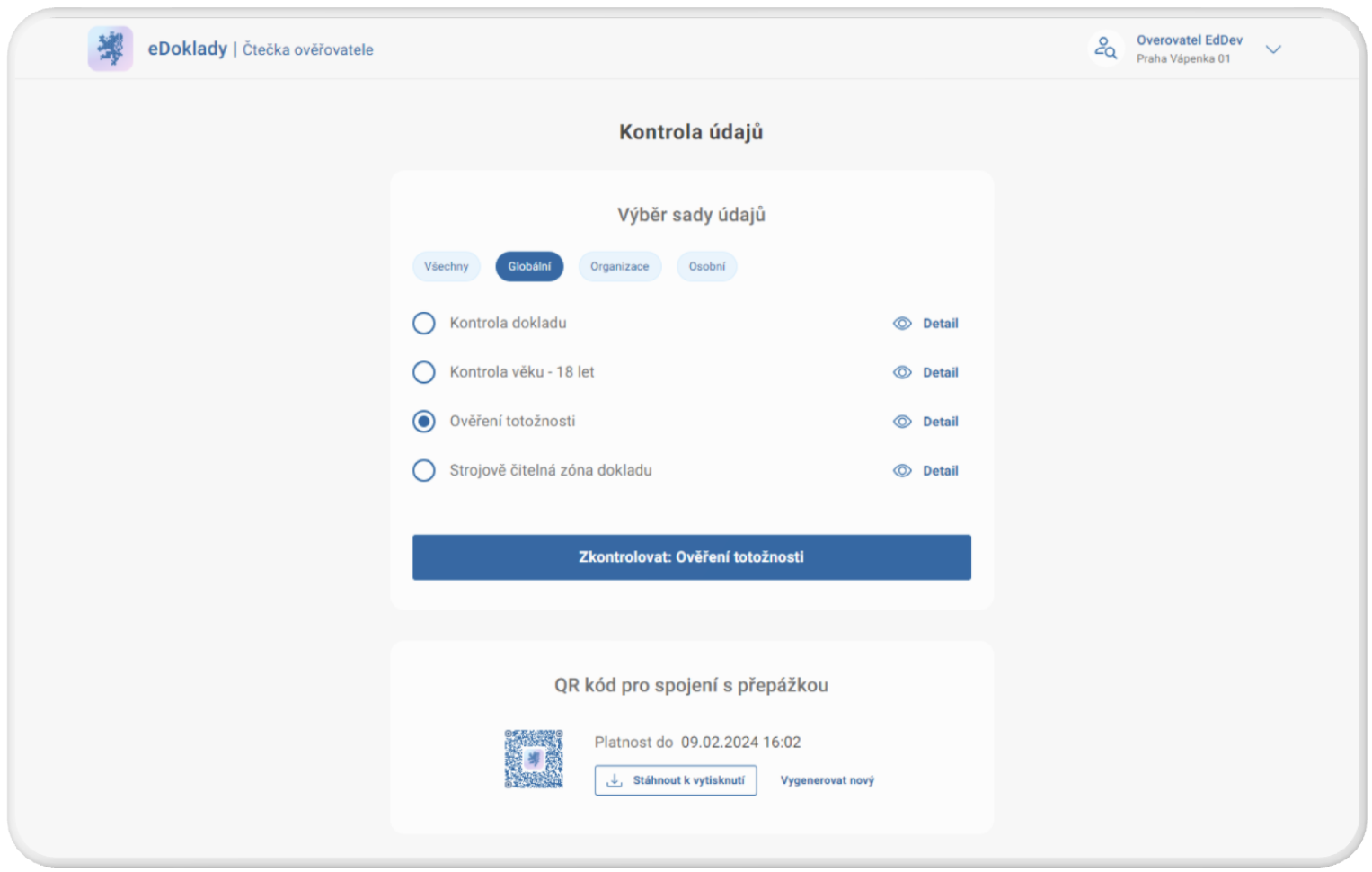The width and height of the screenshot is (1372, 872).
Task: Click the QR code image
Action: 534,760
